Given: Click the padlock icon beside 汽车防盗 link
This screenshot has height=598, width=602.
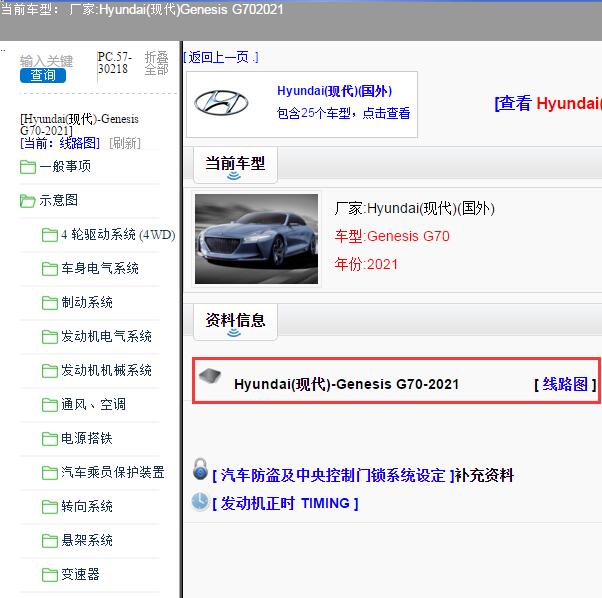Looking at the screenshot, I should pos(200,469).
